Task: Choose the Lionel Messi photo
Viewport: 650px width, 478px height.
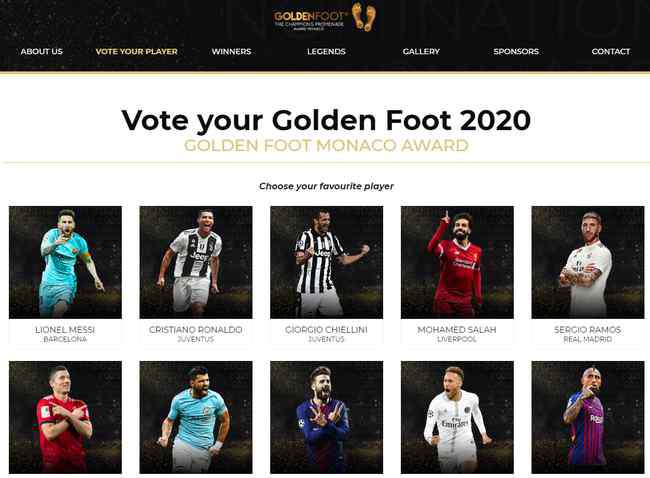Action: tap(65, 262)
